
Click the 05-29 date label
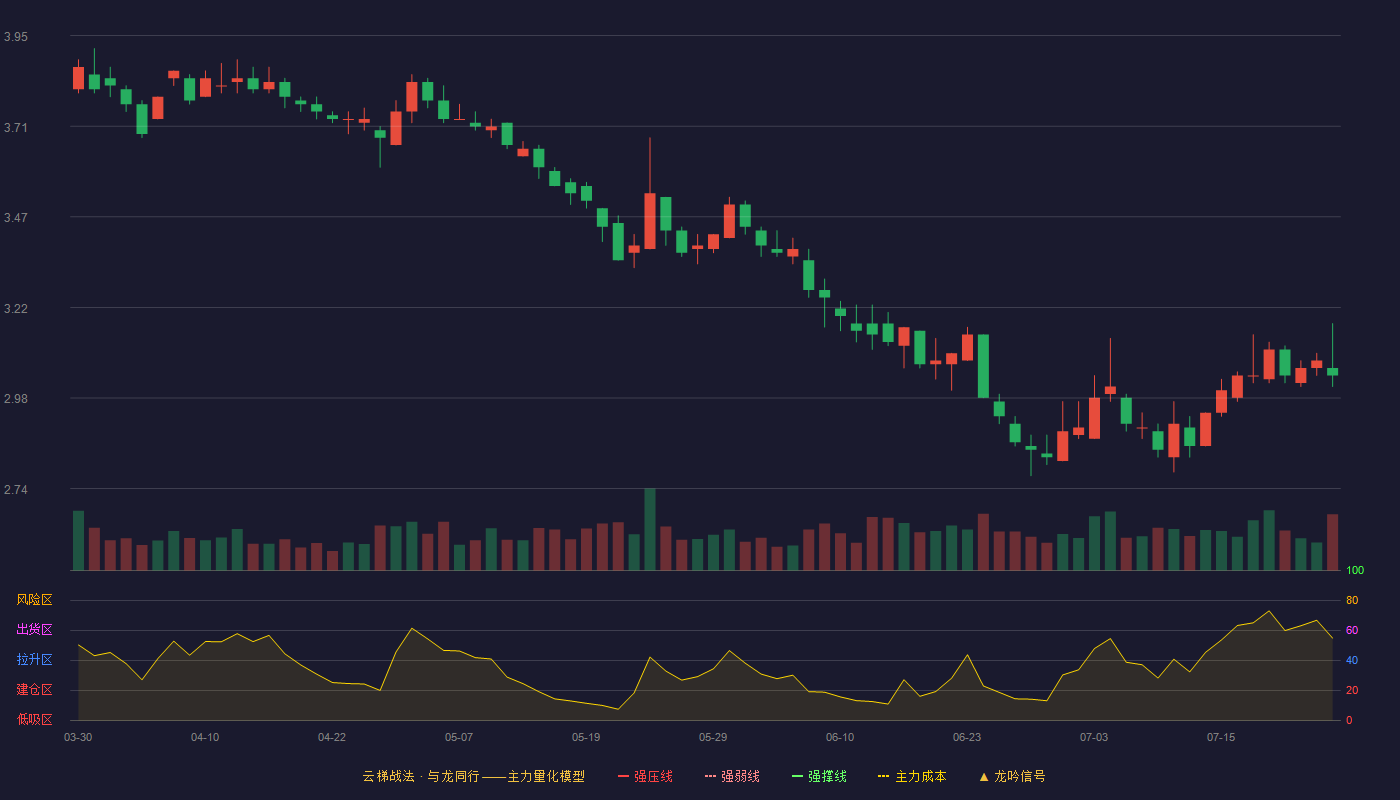coord(713,737)
